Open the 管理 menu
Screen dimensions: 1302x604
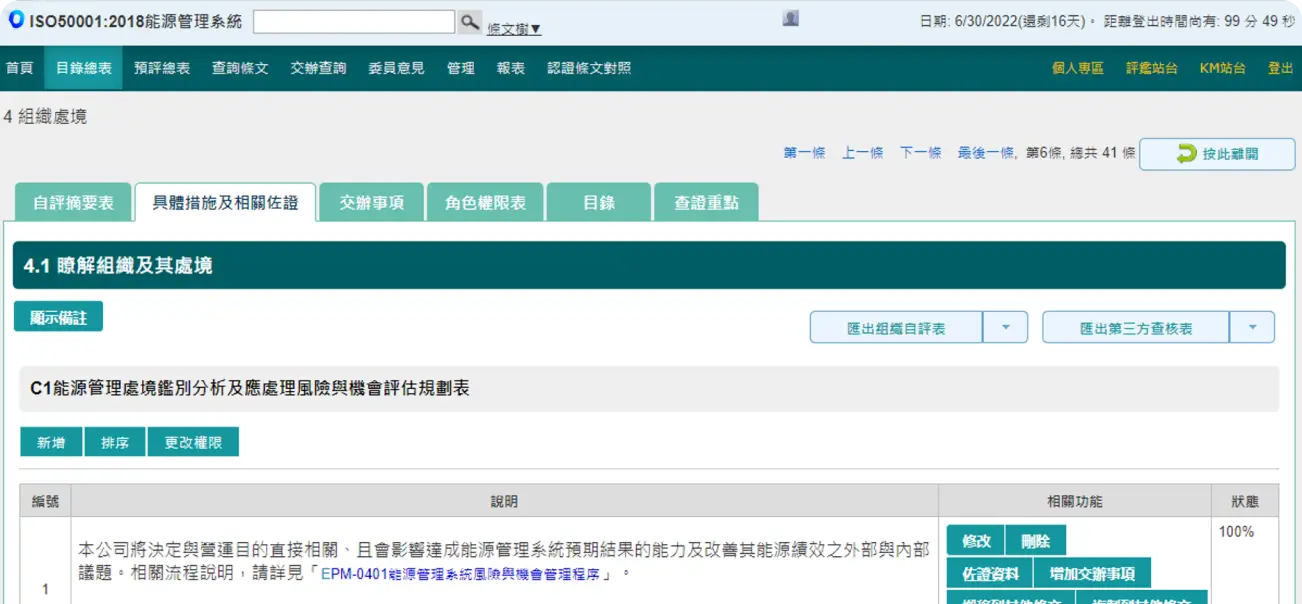coord(460,69)
